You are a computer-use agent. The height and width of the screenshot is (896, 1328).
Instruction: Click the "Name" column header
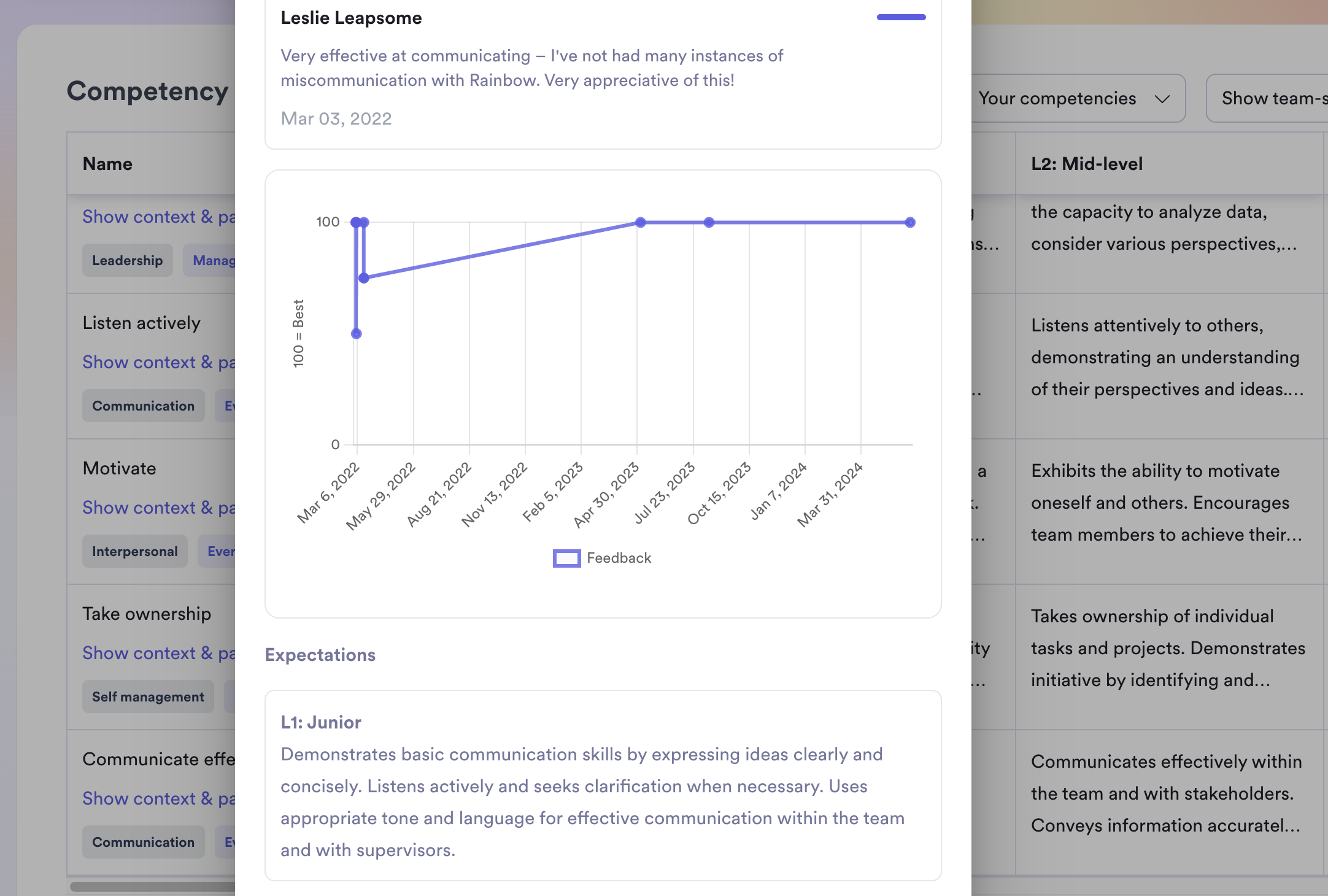coord(107,164)
